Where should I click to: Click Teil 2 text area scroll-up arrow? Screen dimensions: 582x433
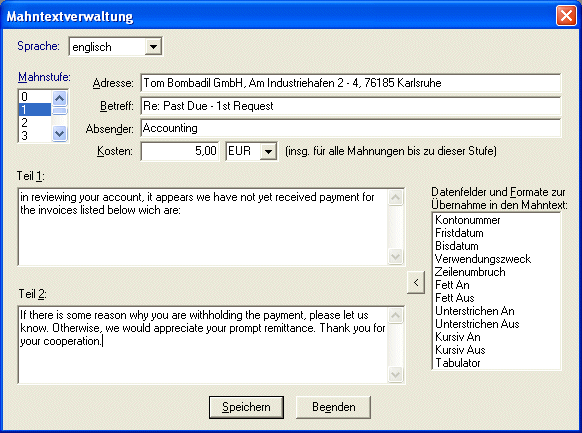[395, 316]
